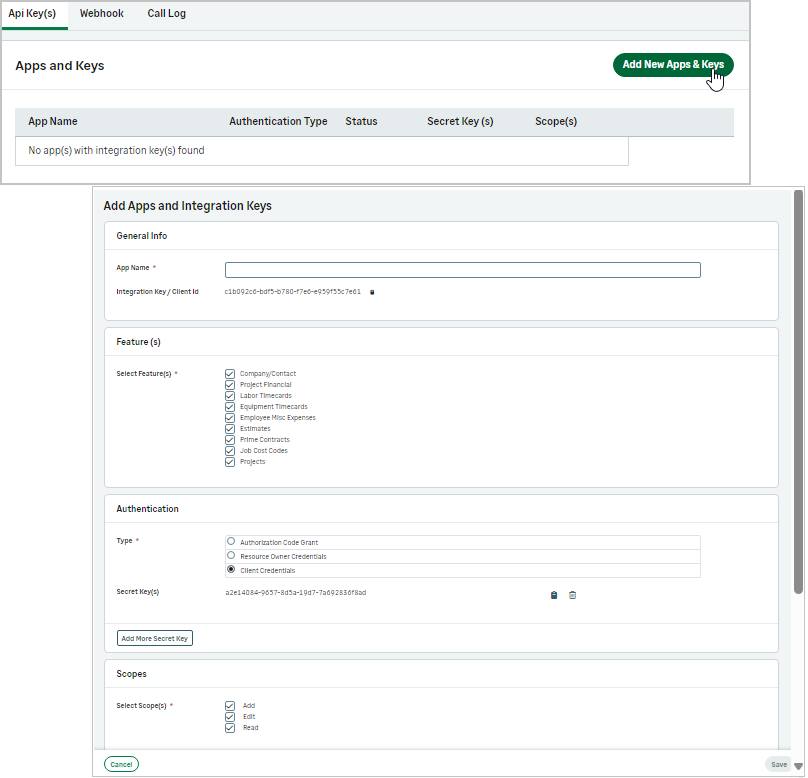Click the Scope(s) column header

point(556,122)
